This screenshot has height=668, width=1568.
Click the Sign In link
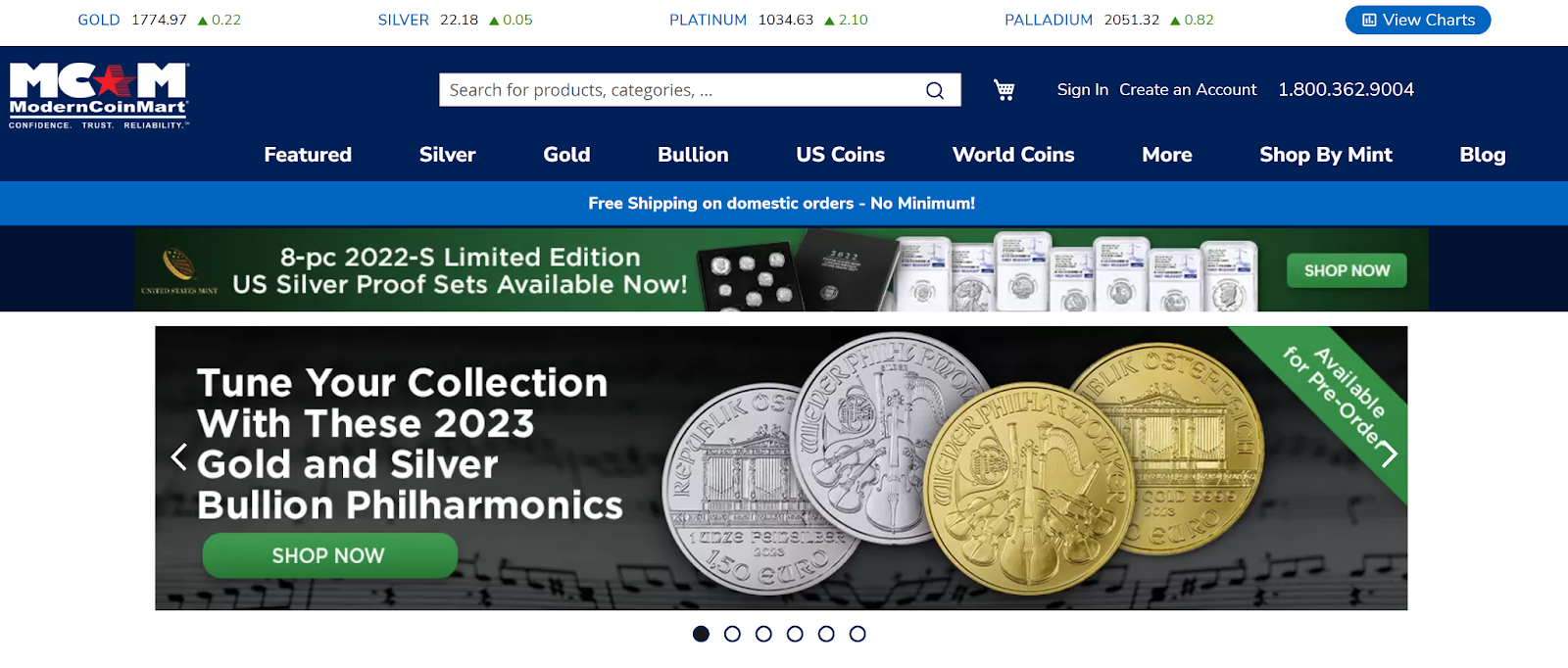pyautogui.click(x=1083, y=89)
